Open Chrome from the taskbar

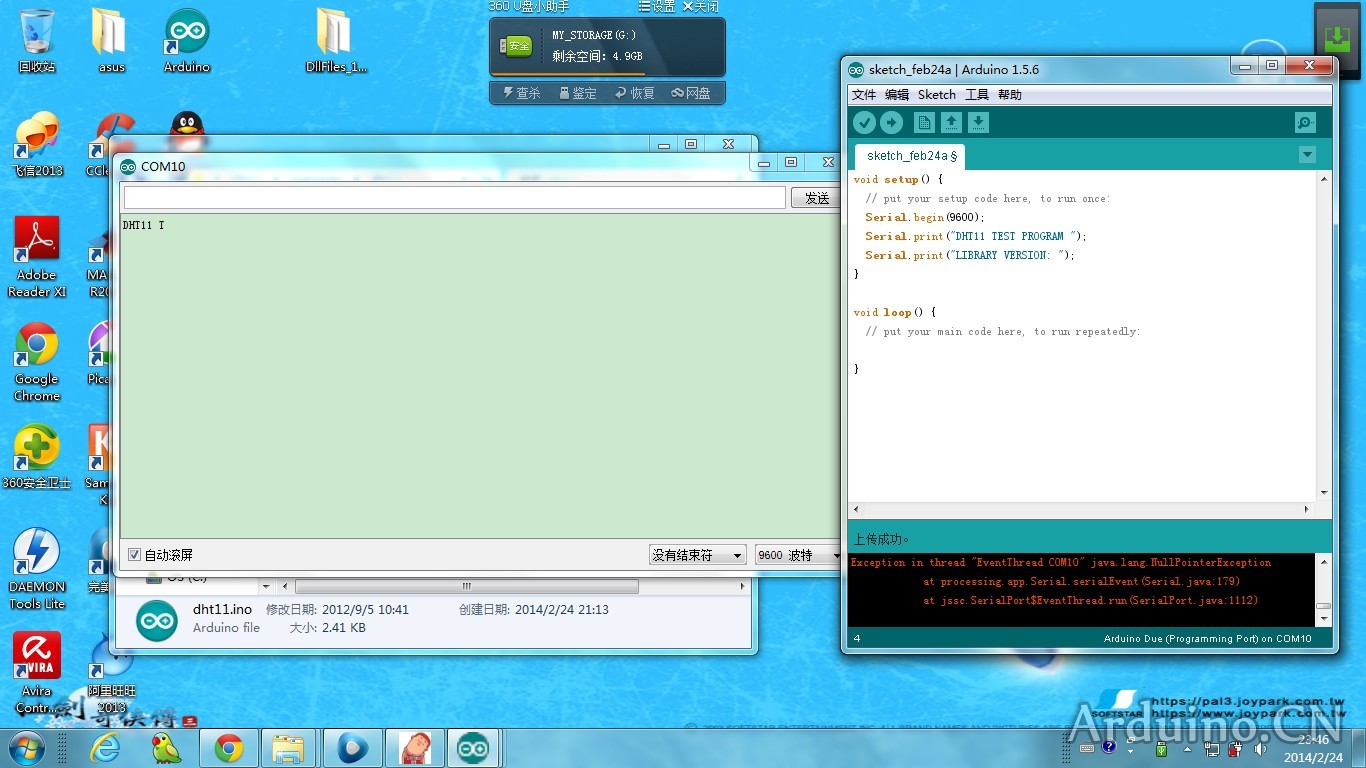pyautogui.click(x=229, y=747)
